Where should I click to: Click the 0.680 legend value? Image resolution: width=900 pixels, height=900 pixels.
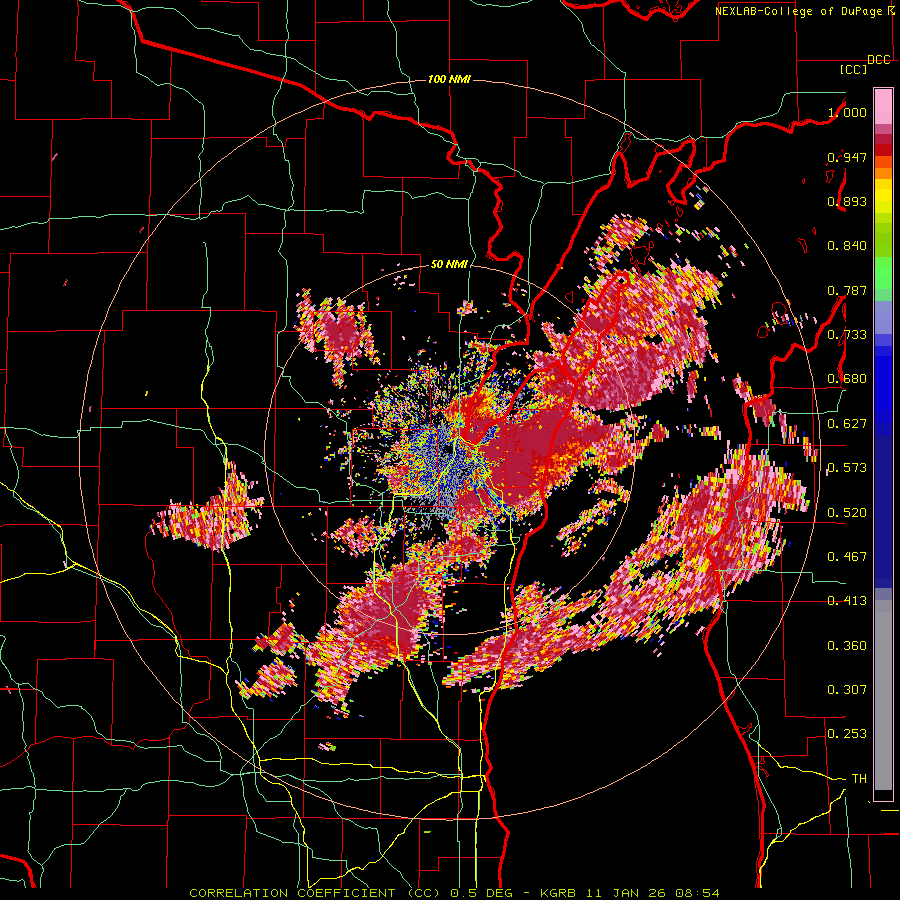(847, 379)
